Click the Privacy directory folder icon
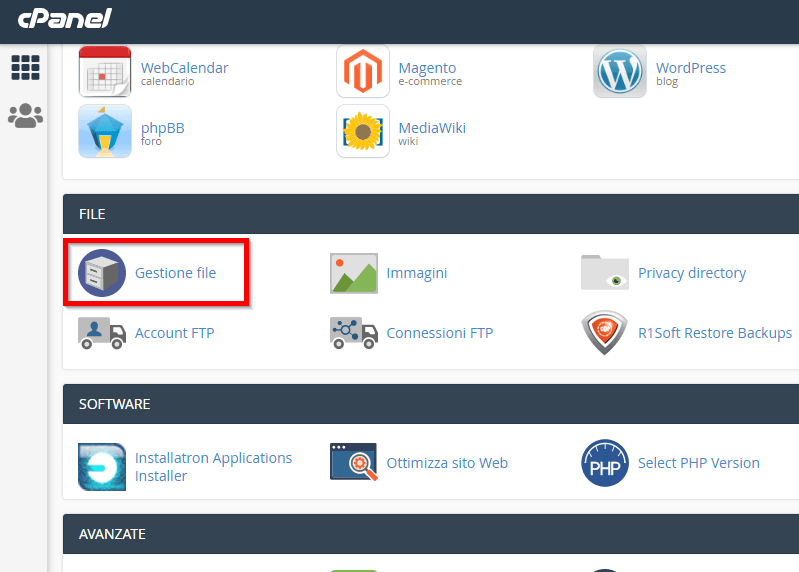 click(605, 273)
